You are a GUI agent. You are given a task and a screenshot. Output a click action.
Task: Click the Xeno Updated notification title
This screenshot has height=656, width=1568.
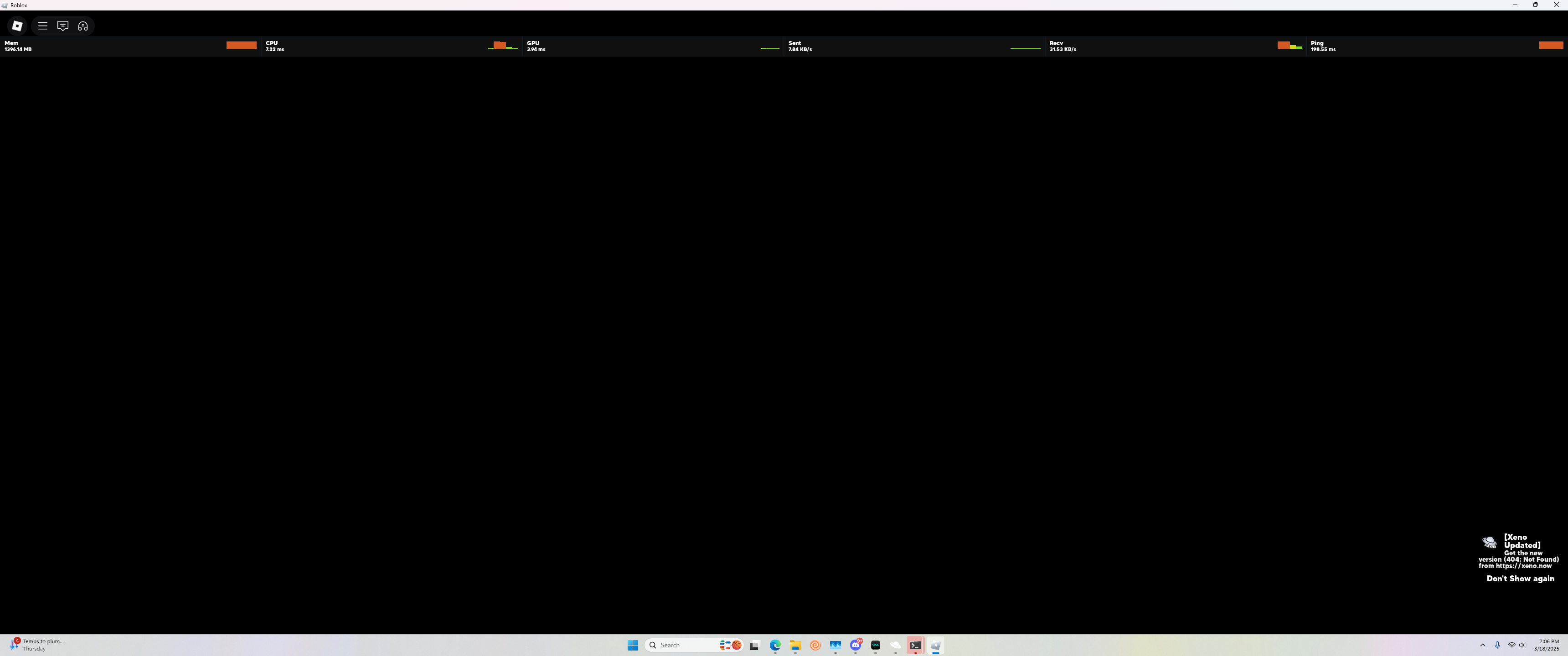coord(1522,541)
